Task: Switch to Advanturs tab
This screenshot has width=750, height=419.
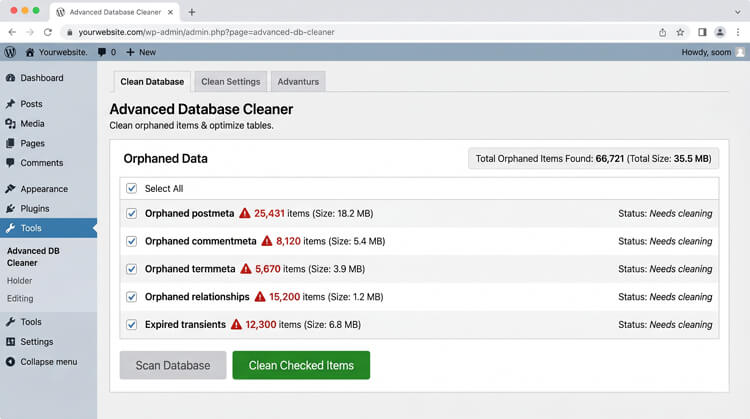Action: pyautogui.click(x=298, y=82)
